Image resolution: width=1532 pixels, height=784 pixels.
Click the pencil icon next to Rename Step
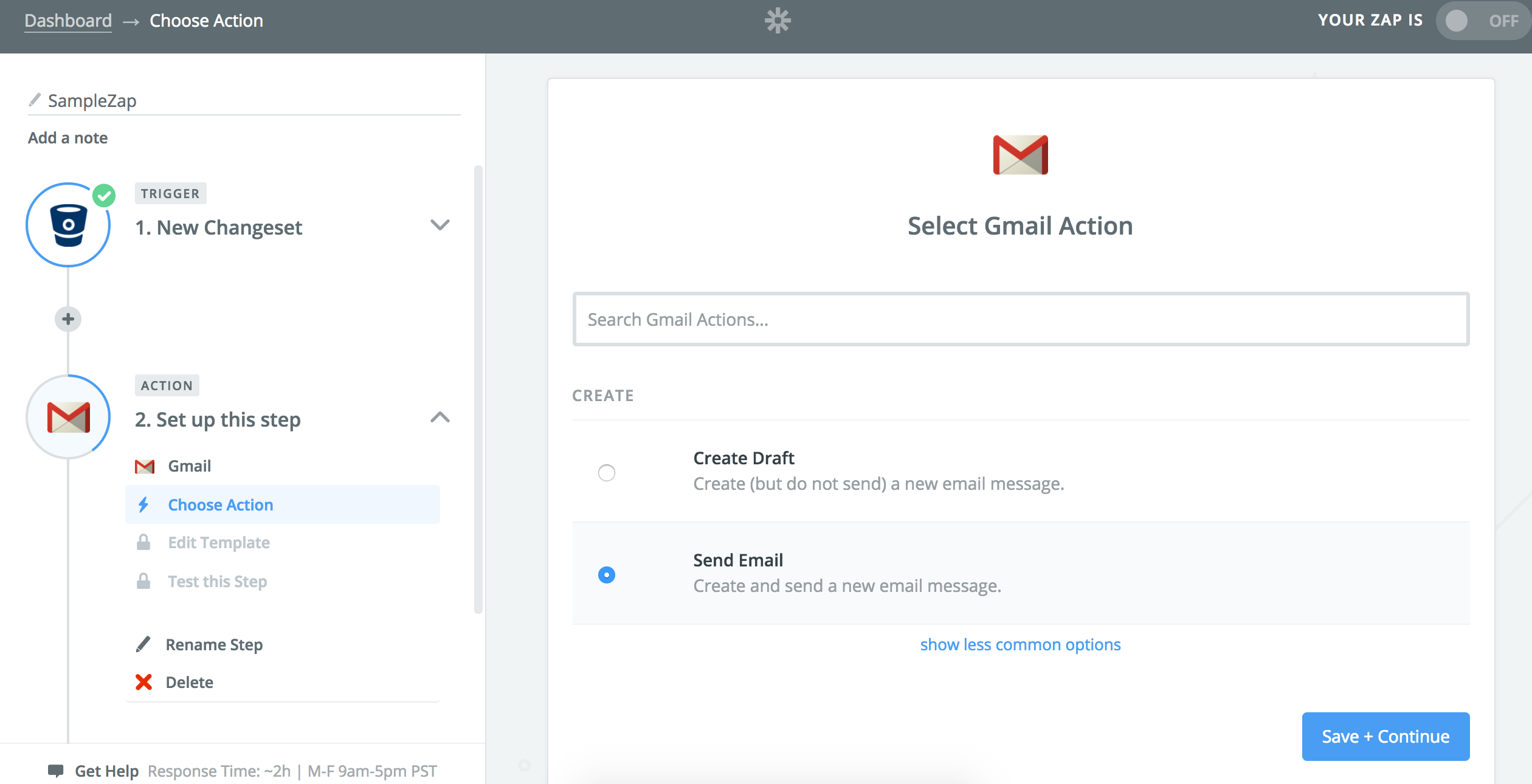point(143,644)
